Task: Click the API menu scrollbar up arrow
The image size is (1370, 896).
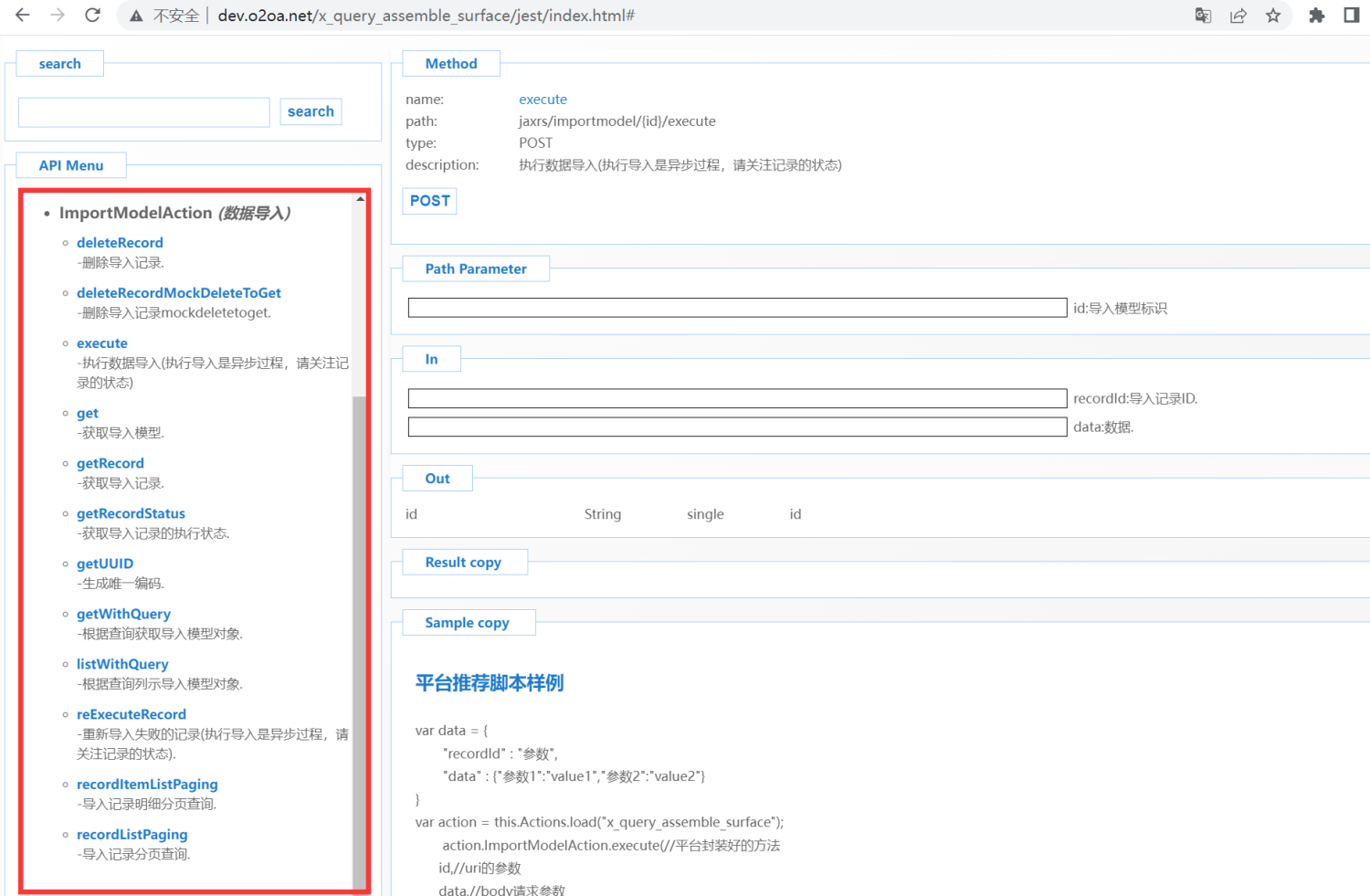Action: 360,199
